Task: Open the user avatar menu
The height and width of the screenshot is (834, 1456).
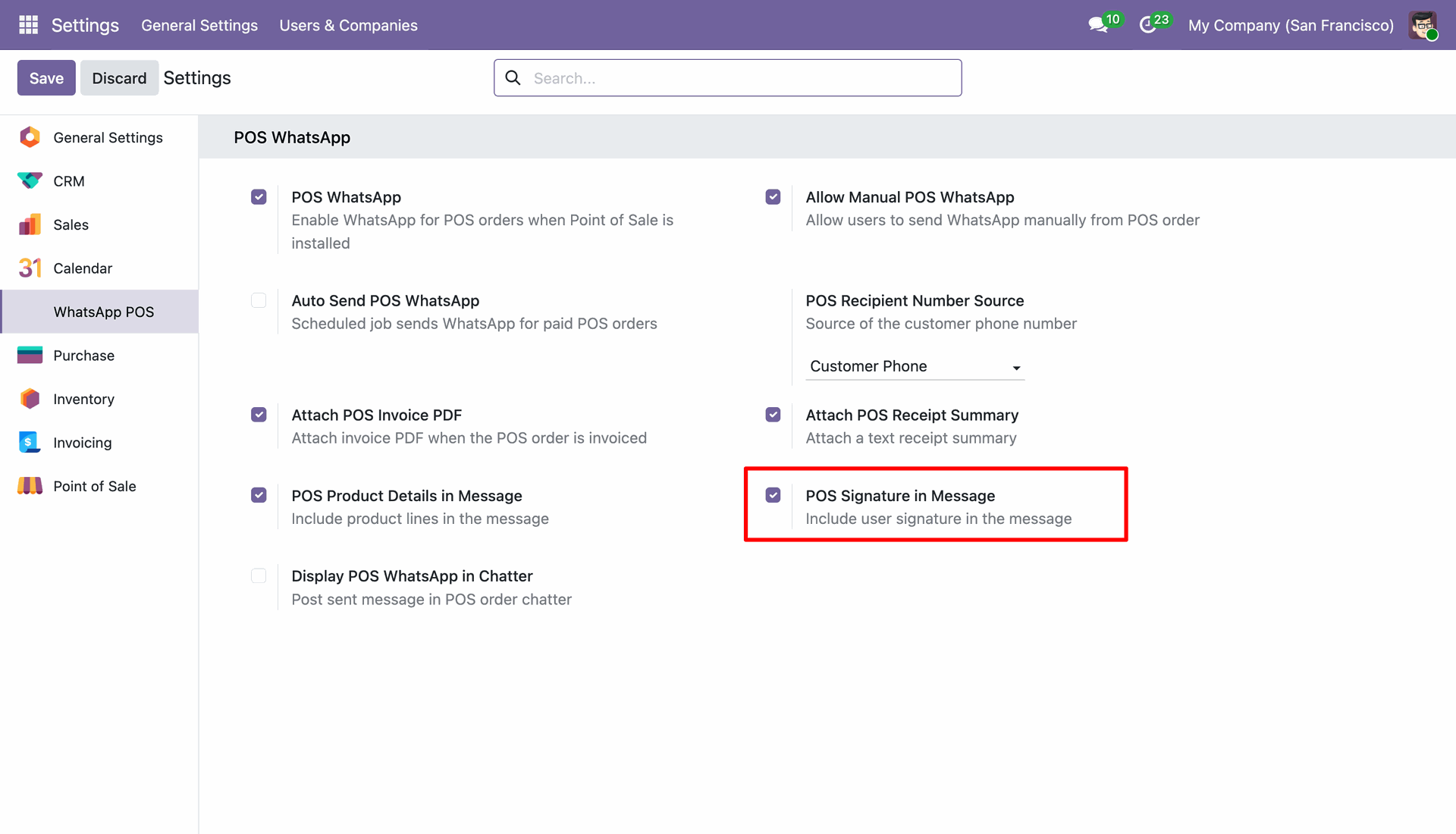Action: [1423, 25]
